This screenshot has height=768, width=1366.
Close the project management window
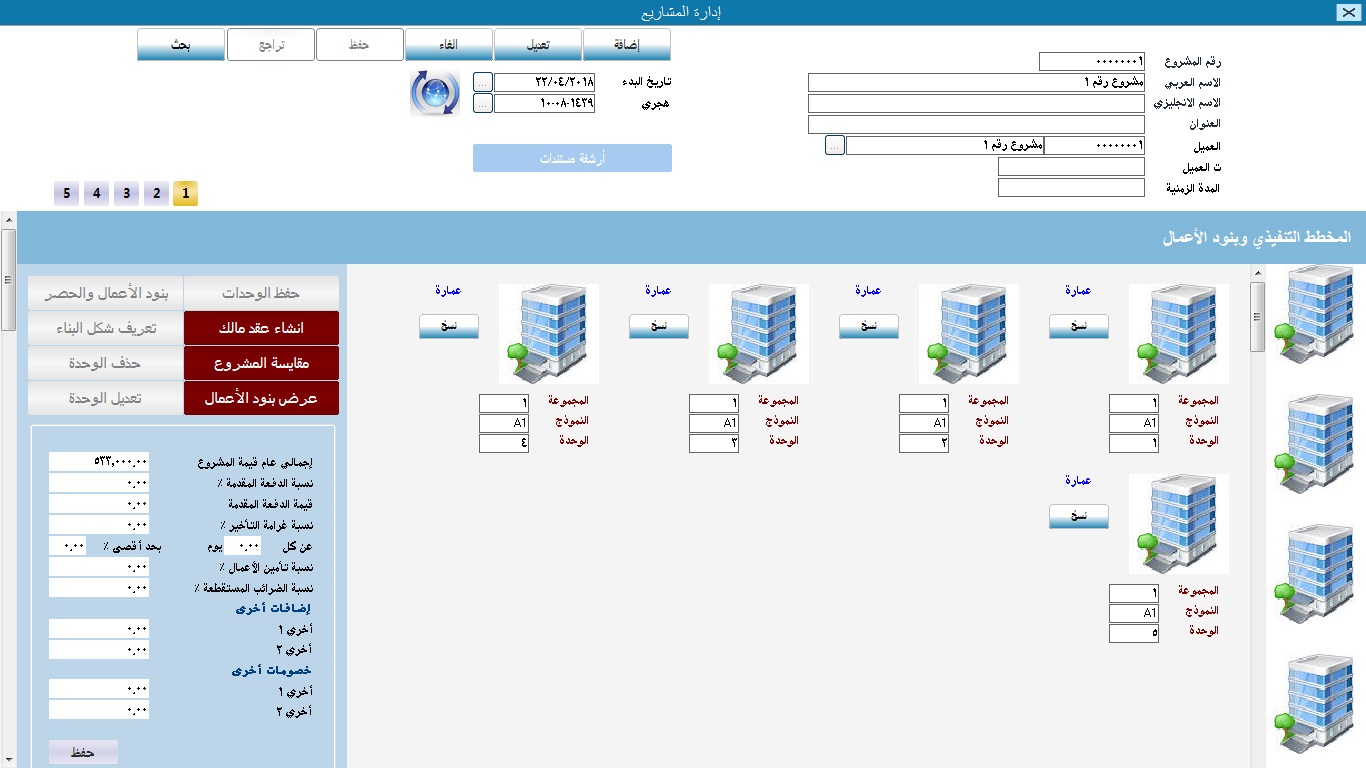[1347, 12]
